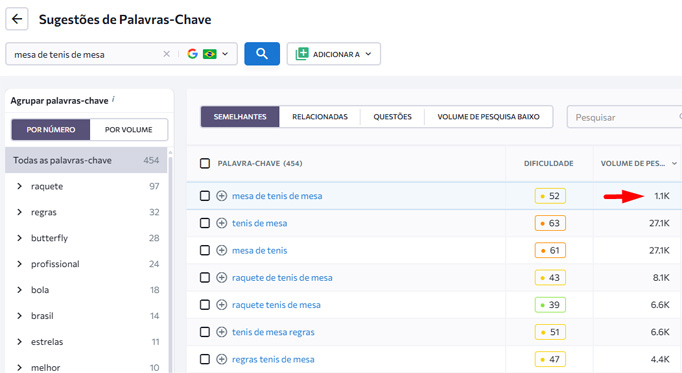This screenshot has width=682, height=373.
Task: Open the raquete tenis de mesa link
Action: (276, 305)
